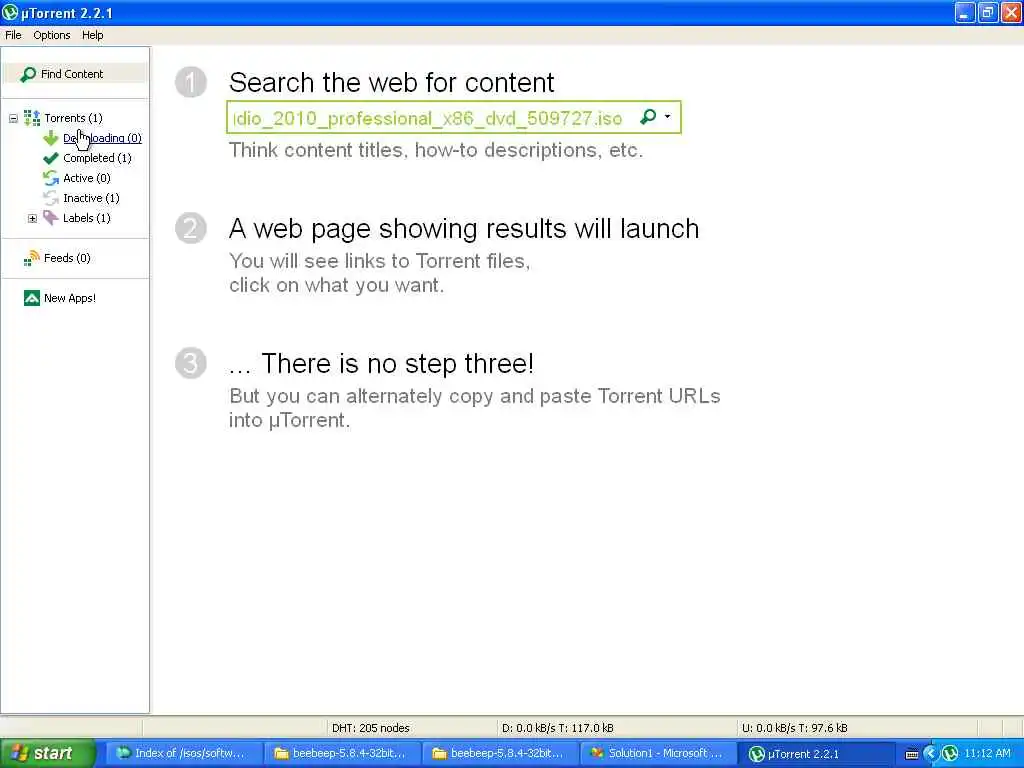
Task: Open the Downloading (0) list
Action: 102,138
